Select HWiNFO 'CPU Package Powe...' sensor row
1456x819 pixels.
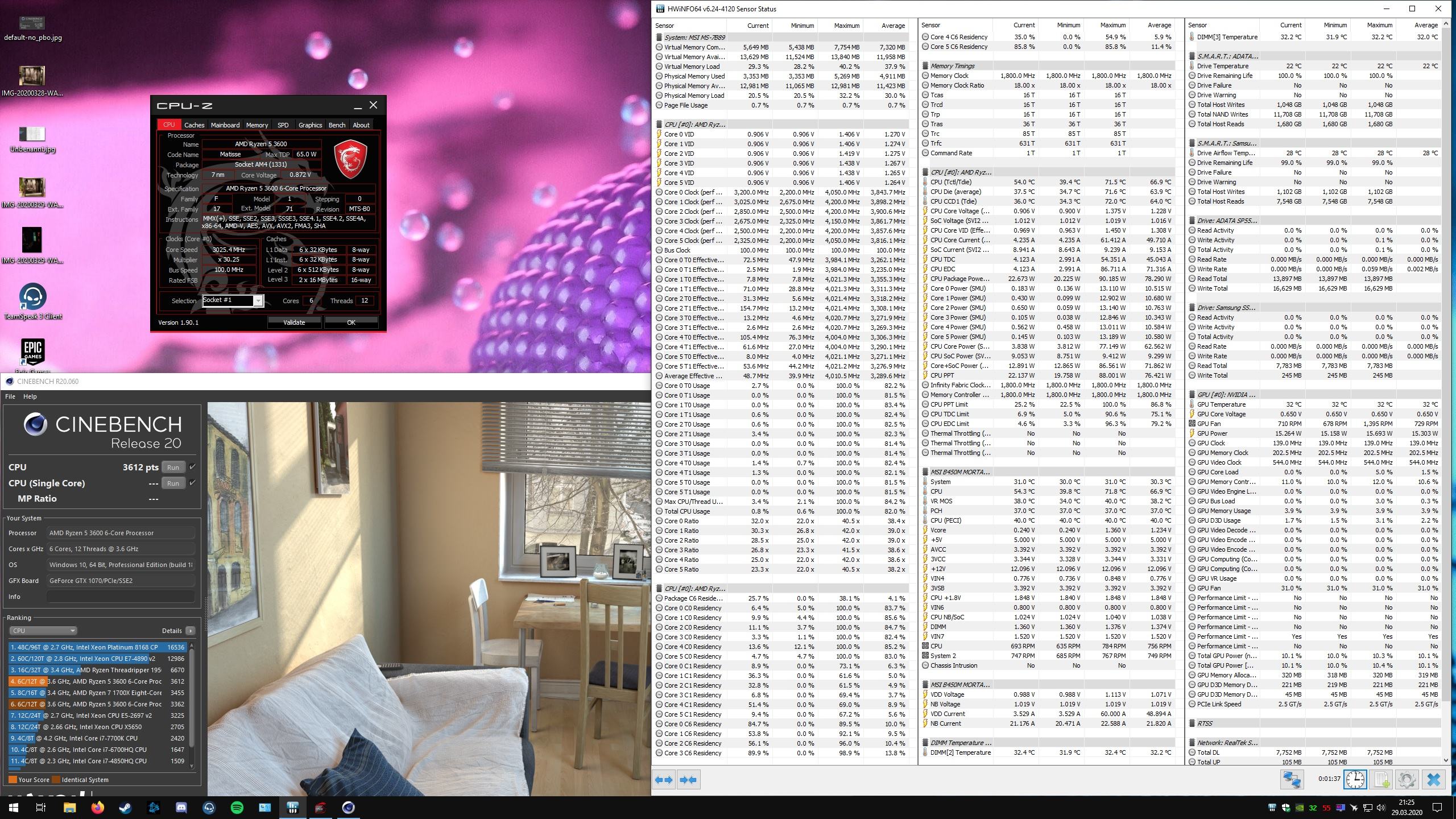(1048, 279)
